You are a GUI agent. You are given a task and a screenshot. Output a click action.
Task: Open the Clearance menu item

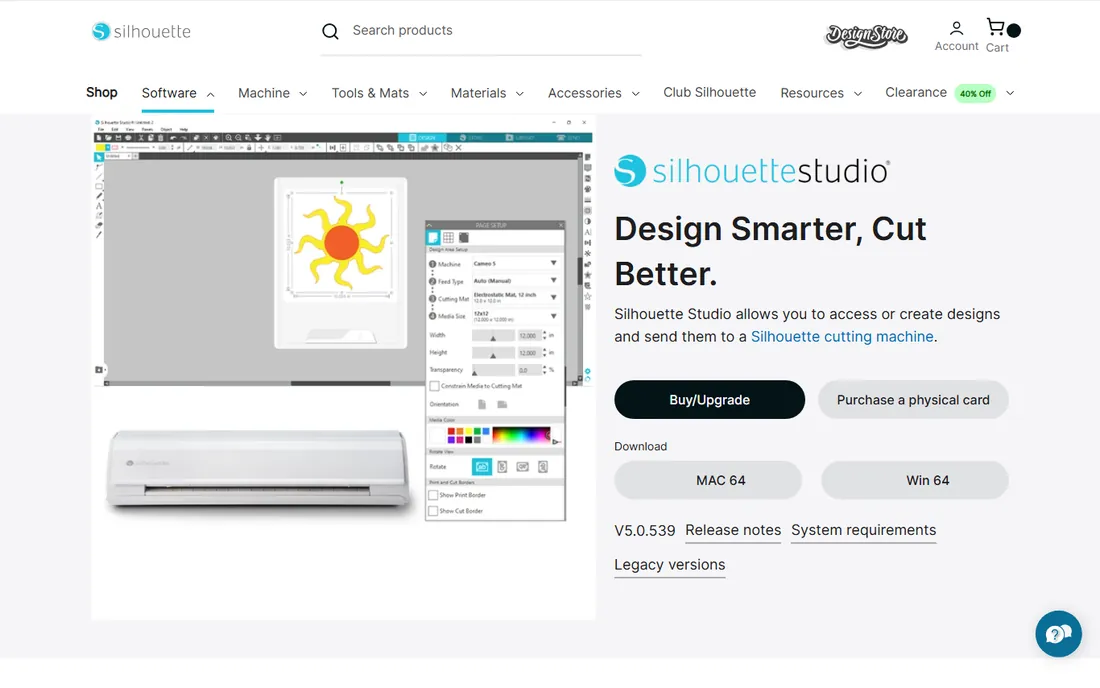click(x=915, y=93)
